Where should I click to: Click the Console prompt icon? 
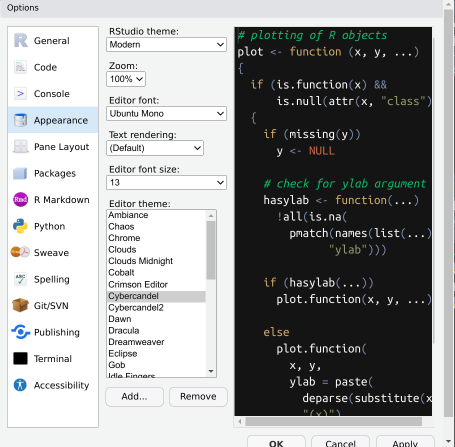(x=20, y=94)
